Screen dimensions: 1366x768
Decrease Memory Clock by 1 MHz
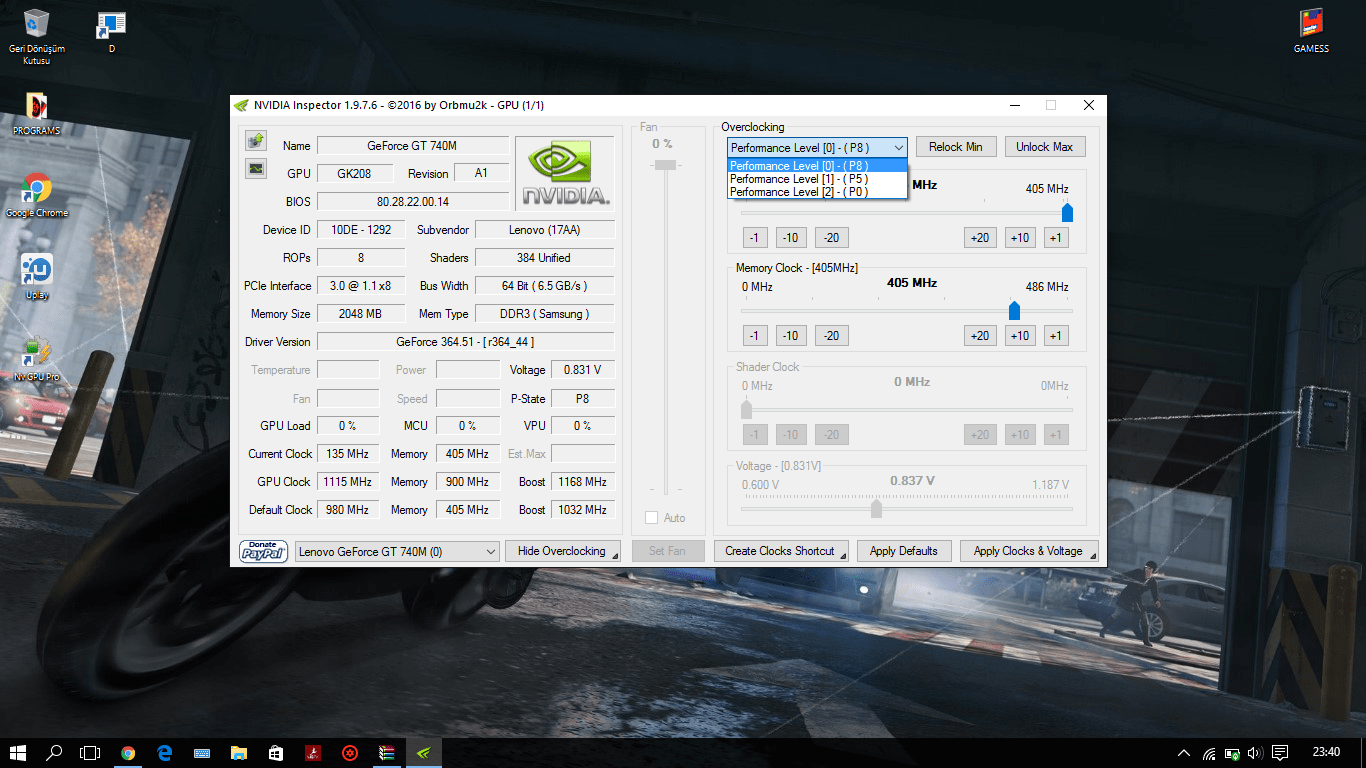coord(754,336)
